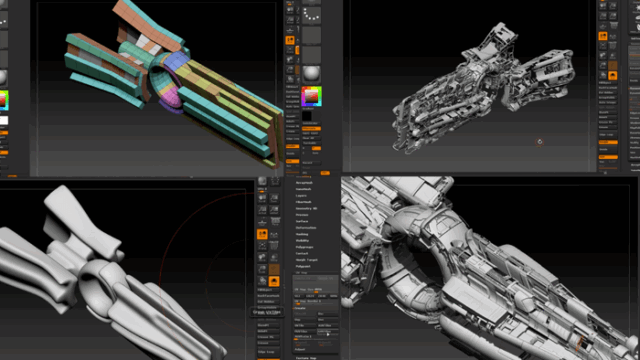The height and width of the screenshot is (360, 640).
Task: Expand the Deformation subpalette
Action: (306, 228)
